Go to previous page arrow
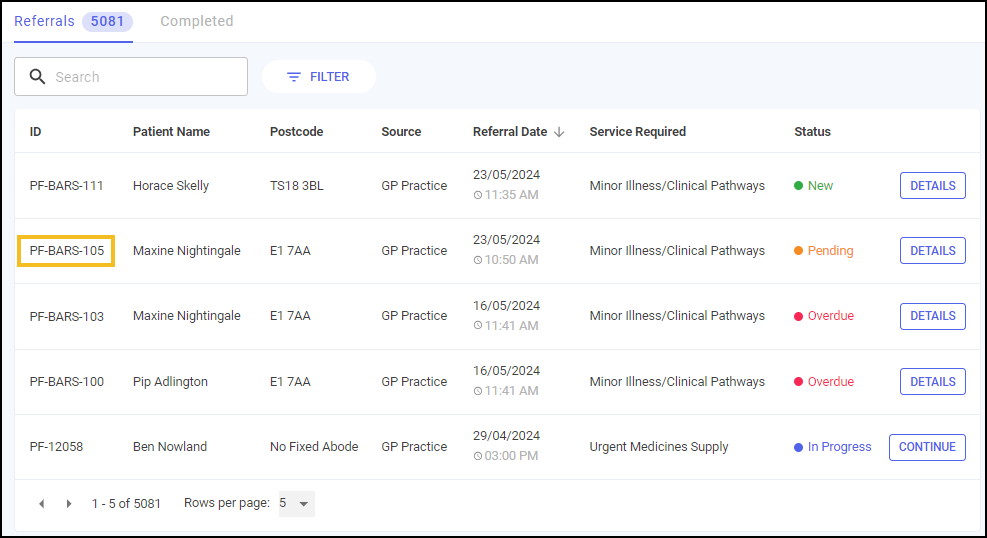Screen dimensions: 987x538 (42, 503)
